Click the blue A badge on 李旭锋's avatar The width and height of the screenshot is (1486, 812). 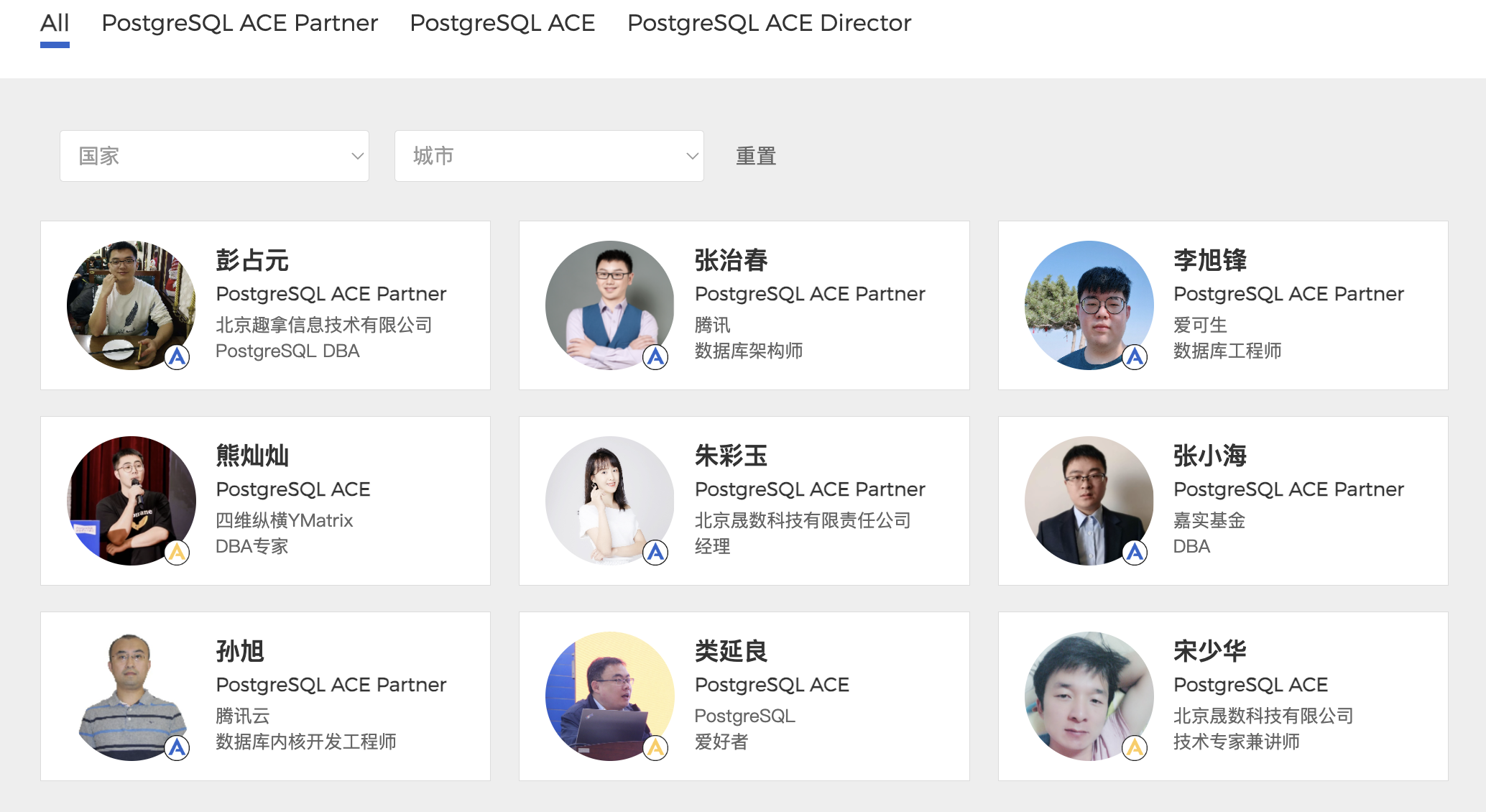1135,357
